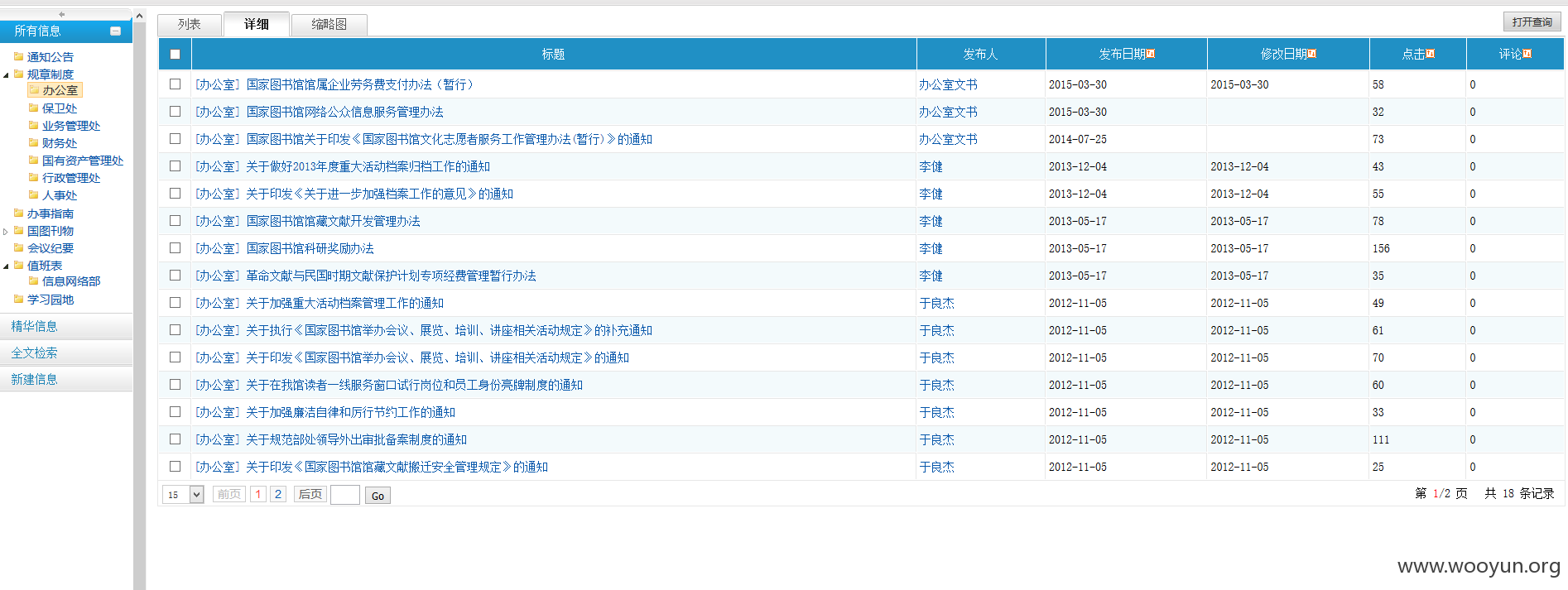
Task: Click the 发布人 column header
Action: pyautogui.click(x=980, y=54)
